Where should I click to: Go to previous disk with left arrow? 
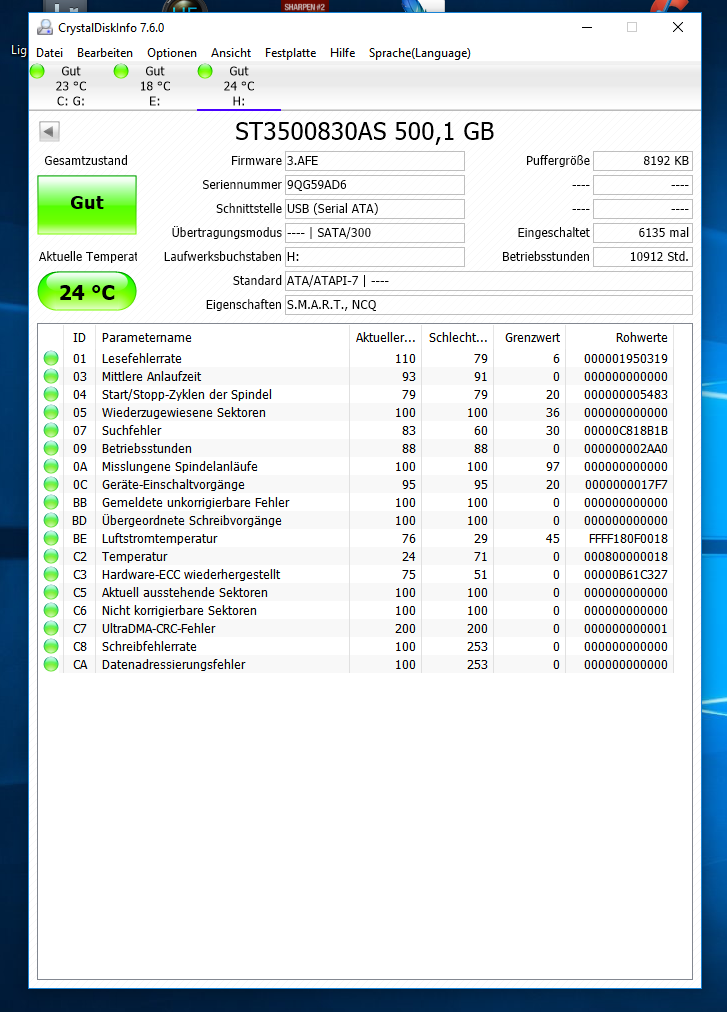tap(50, 131)
